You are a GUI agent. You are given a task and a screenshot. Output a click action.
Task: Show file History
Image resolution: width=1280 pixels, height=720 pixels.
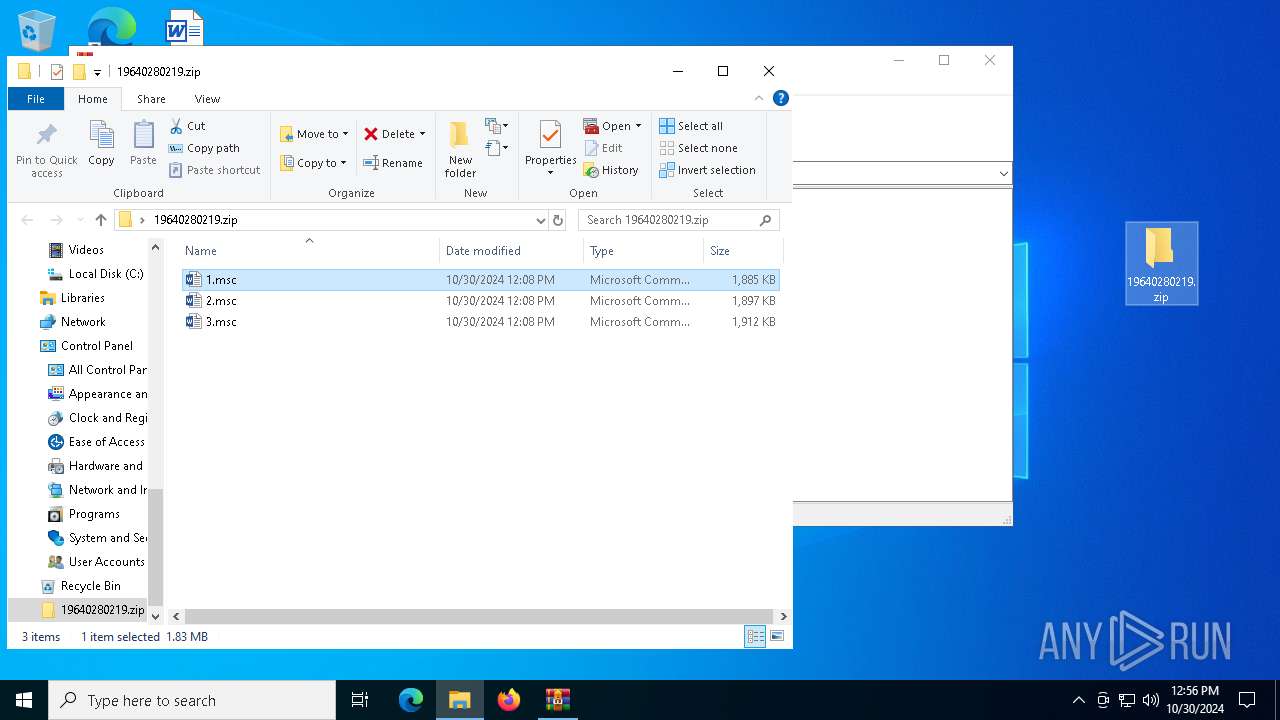(x=611, y=170)
